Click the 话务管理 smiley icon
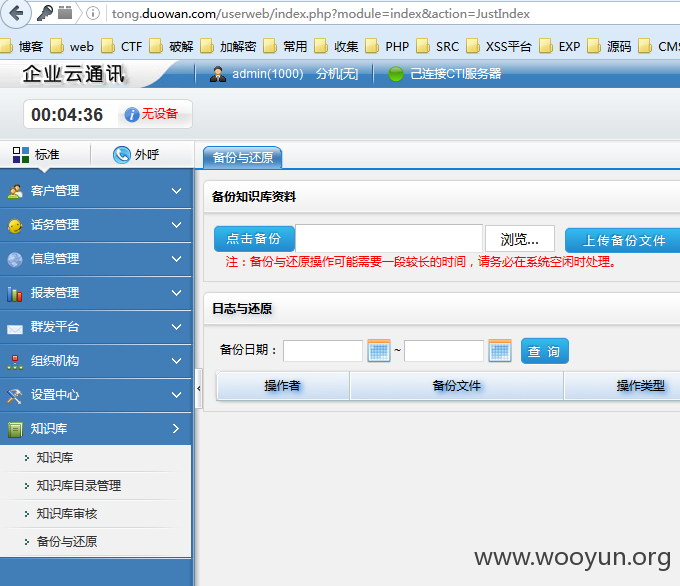 (15, 225)
